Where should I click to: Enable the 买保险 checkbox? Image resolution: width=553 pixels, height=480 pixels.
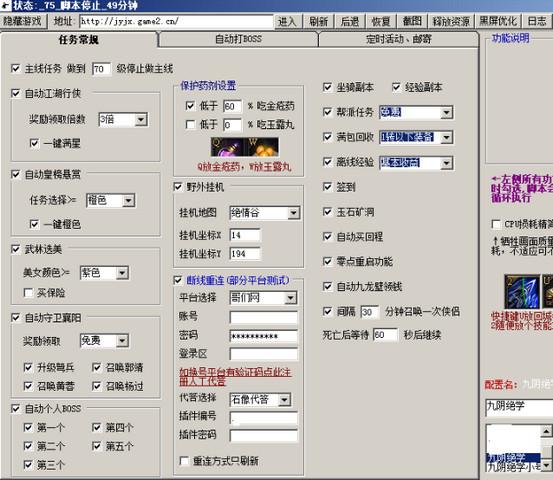[28, 292]
